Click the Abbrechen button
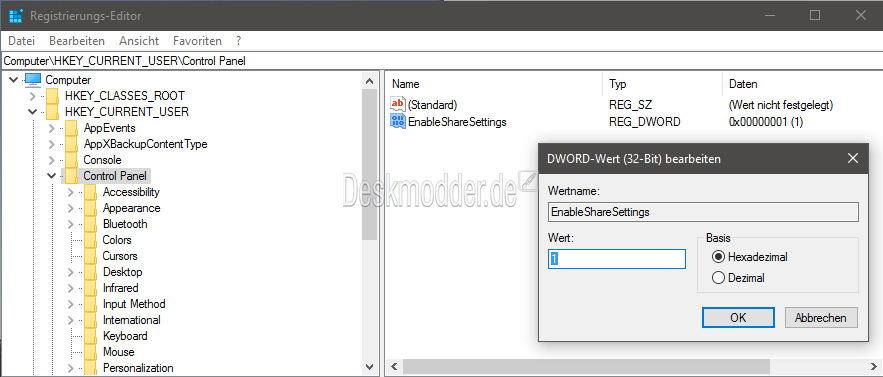The height and width of the screenshot is (377, 883). tap(820, 317)
